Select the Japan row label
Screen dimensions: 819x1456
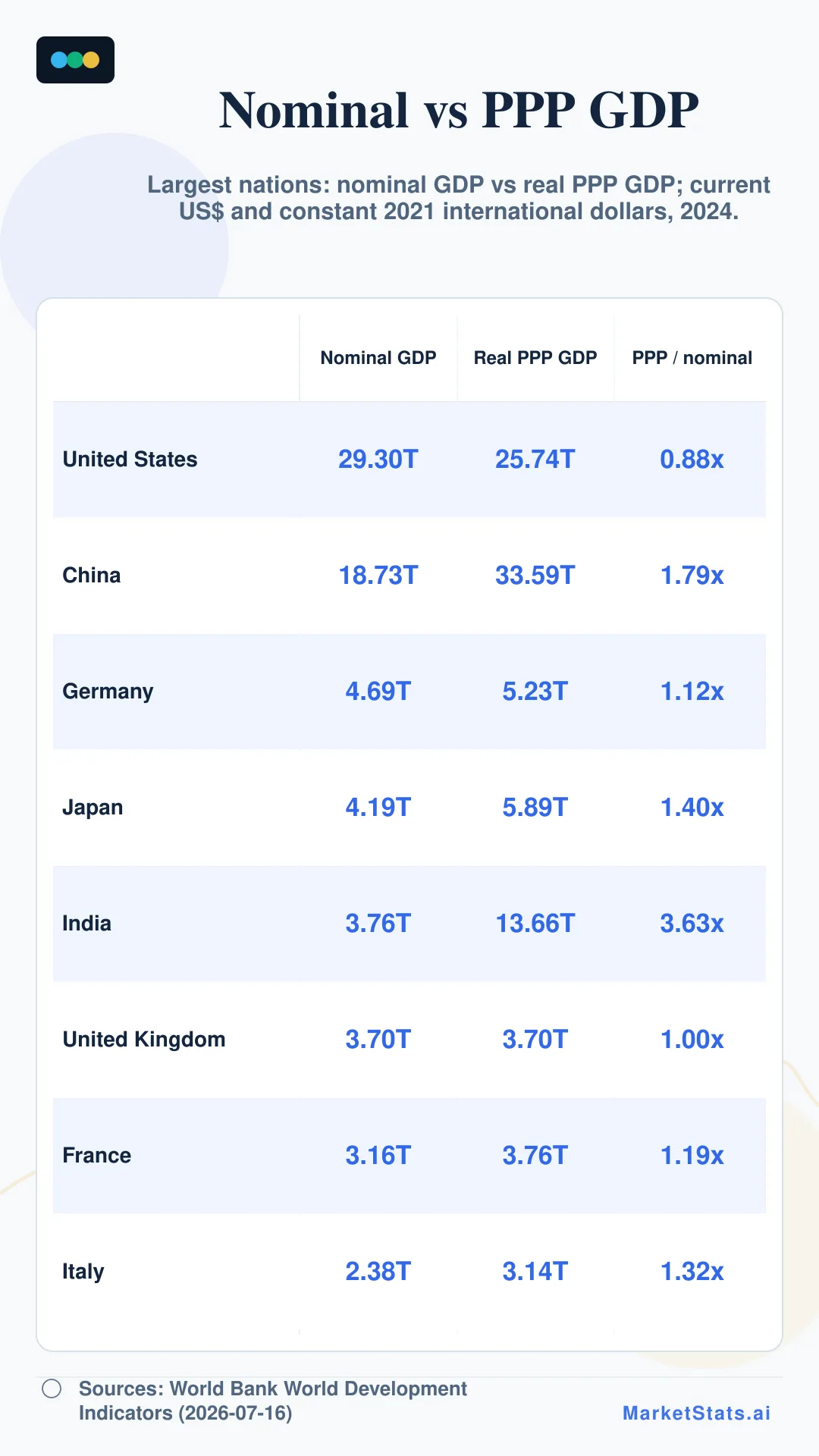click(93, 808)
